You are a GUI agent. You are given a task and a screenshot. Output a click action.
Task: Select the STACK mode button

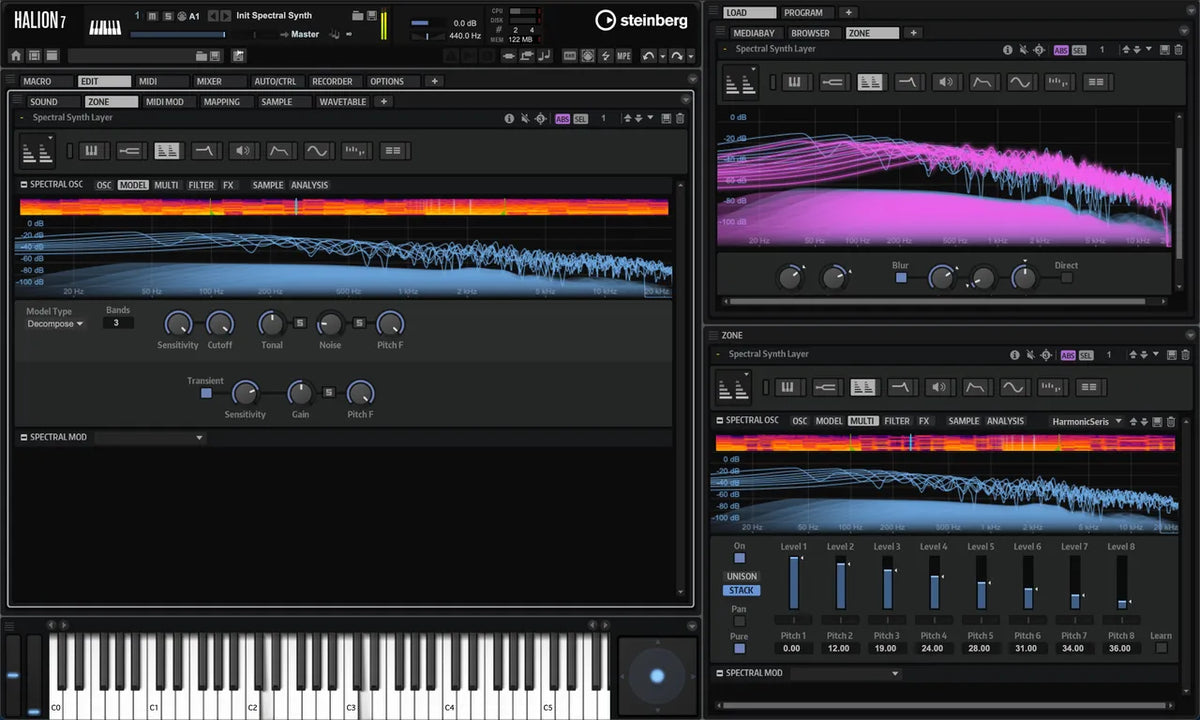click(x=742, y=590)
